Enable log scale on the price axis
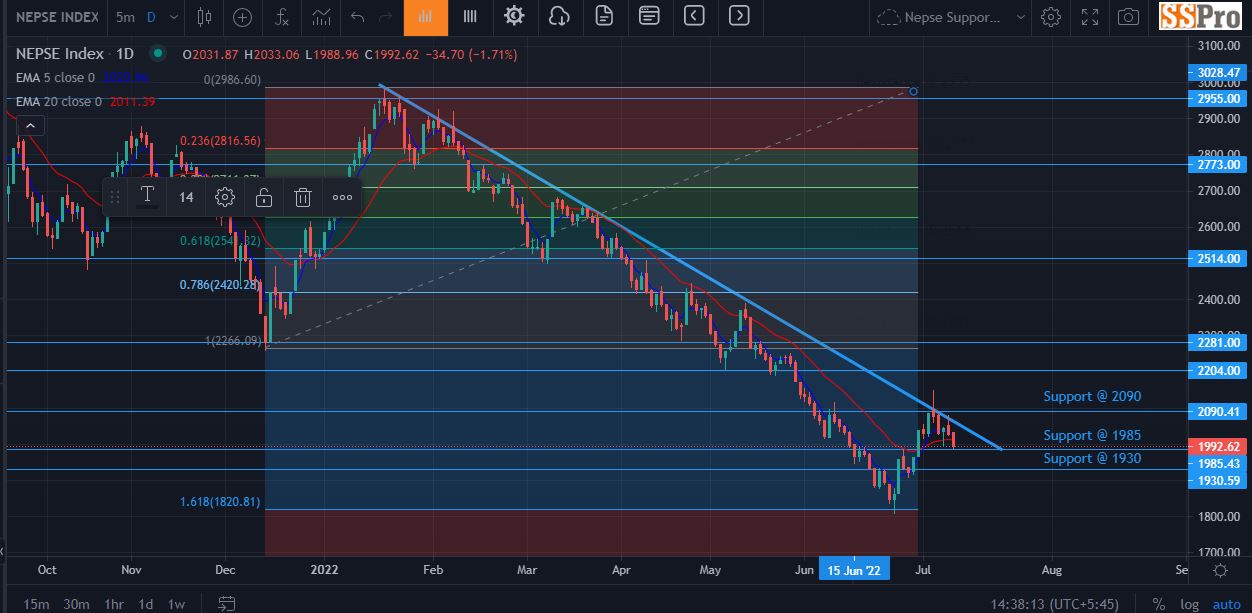The height and width of the screenshot is (613, 1252). point(1190,604)
